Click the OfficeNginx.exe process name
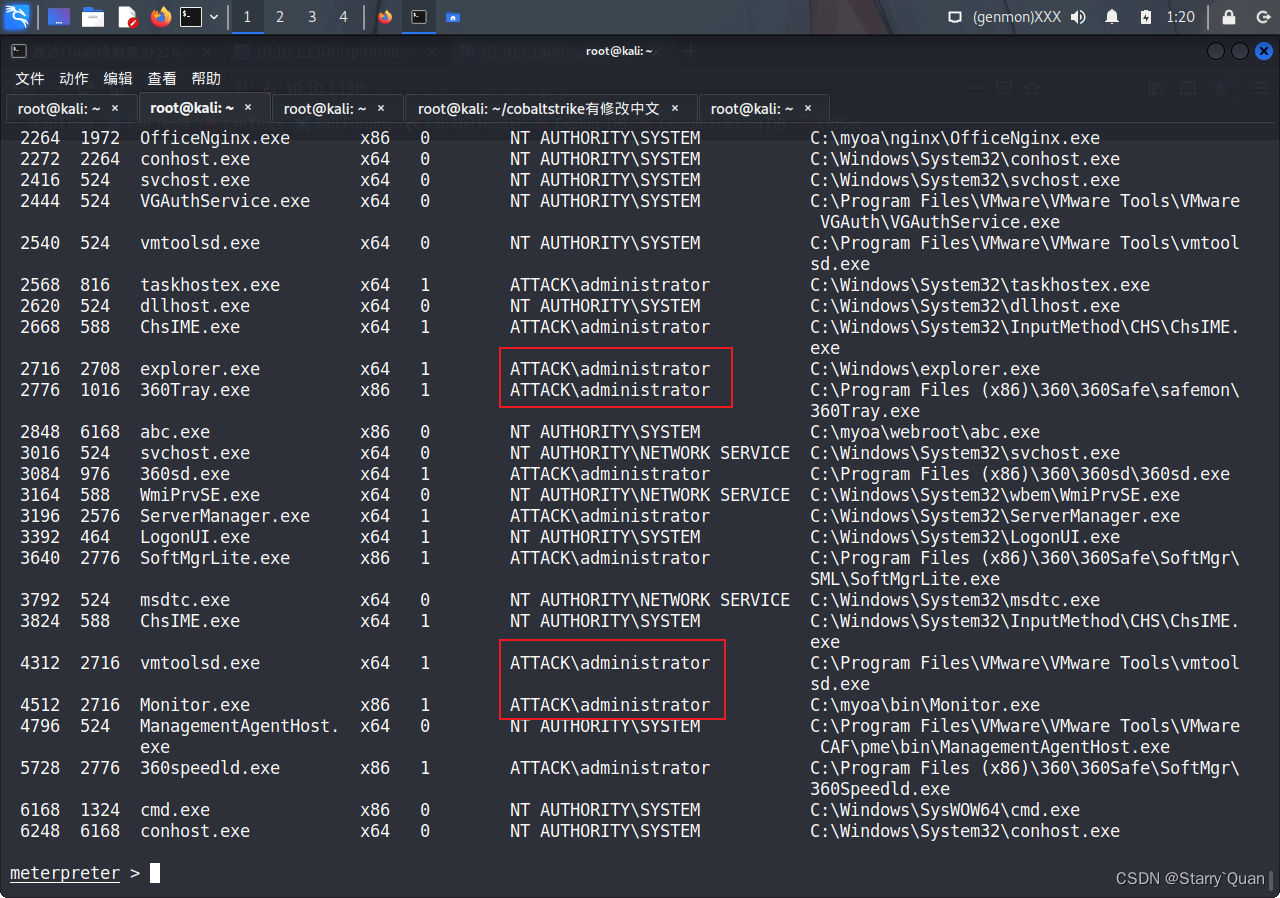This screenshot has width=1280, height=898. [x=215, y=138]
